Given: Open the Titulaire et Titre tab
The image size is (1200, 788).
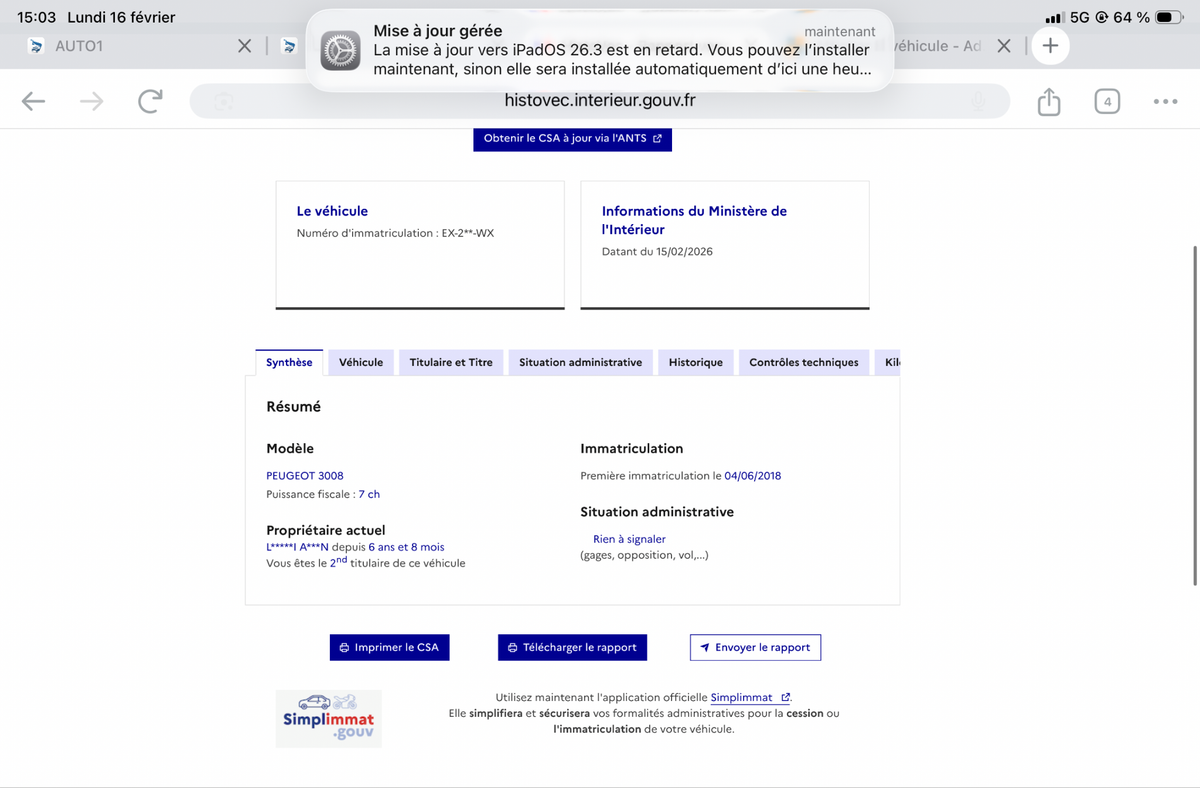Looking at the screenshot, I should [451, 362].
